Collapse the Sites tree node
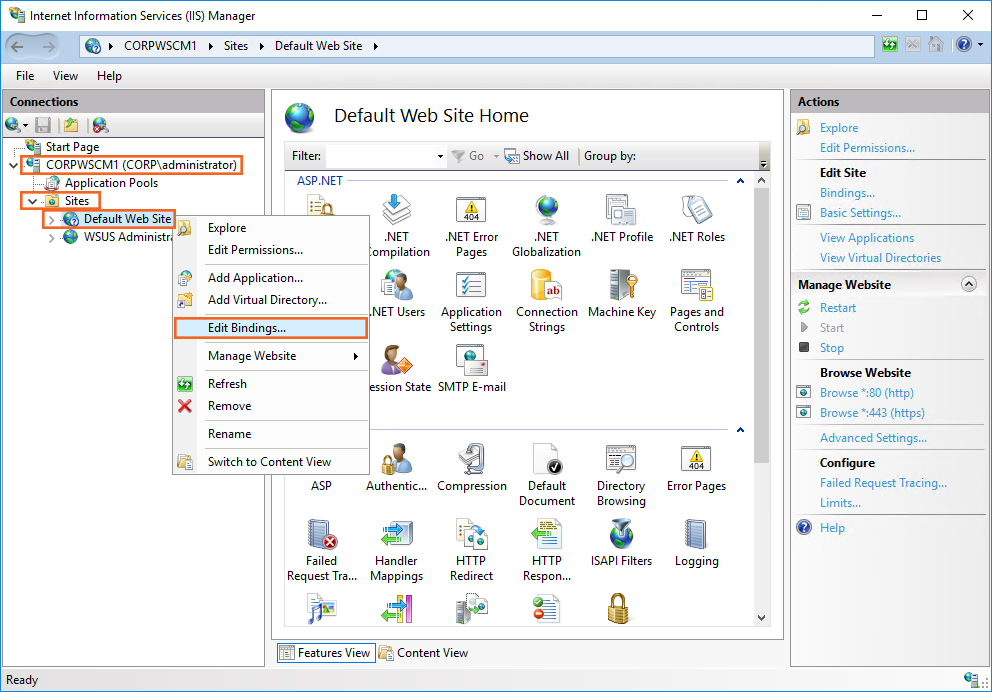This screenshot has width=992, height=692. pos(33,201)
